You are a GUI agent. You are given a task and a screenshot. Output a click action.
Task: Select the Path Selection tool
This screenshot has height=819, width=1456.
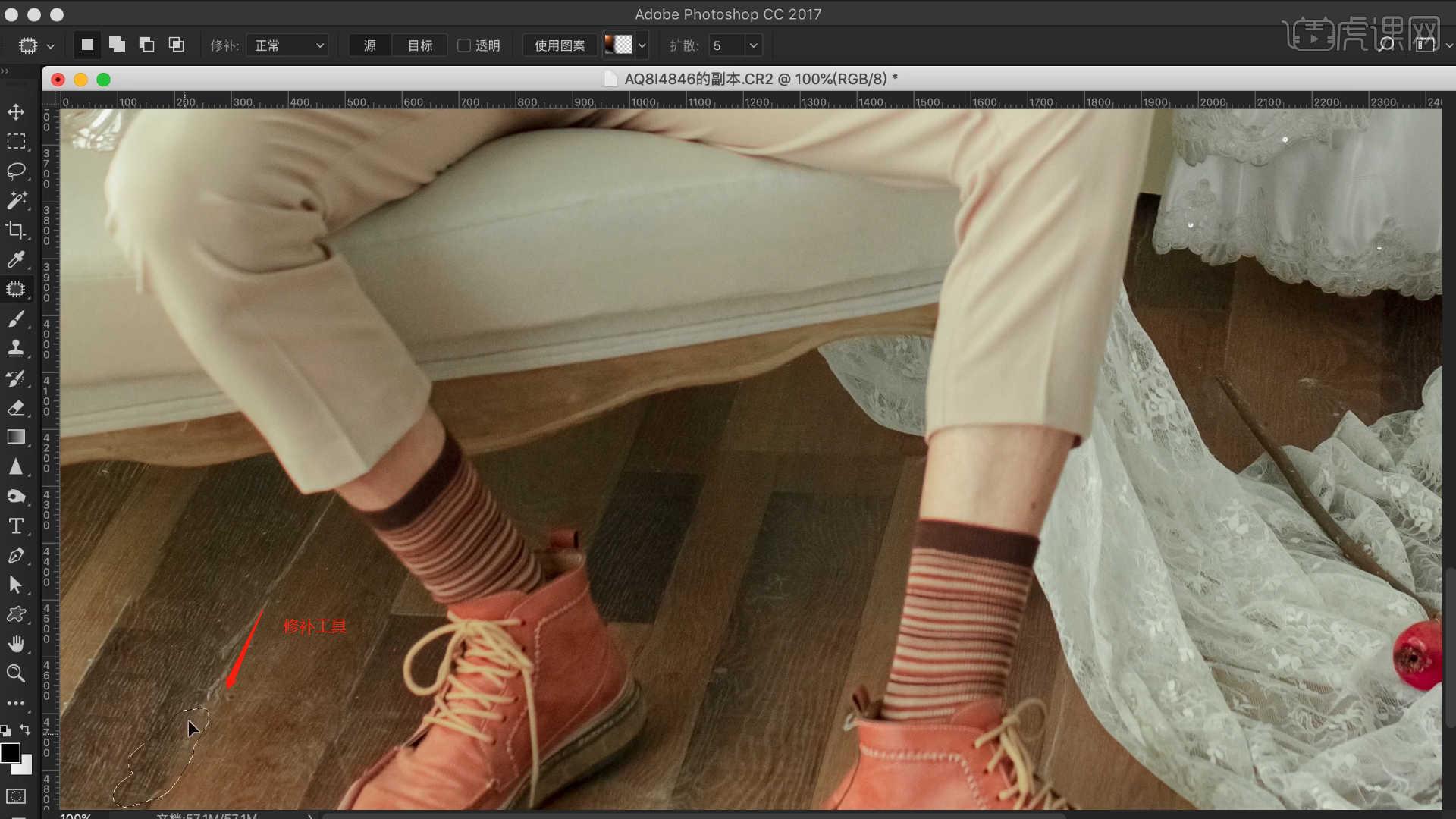point(16,585)
